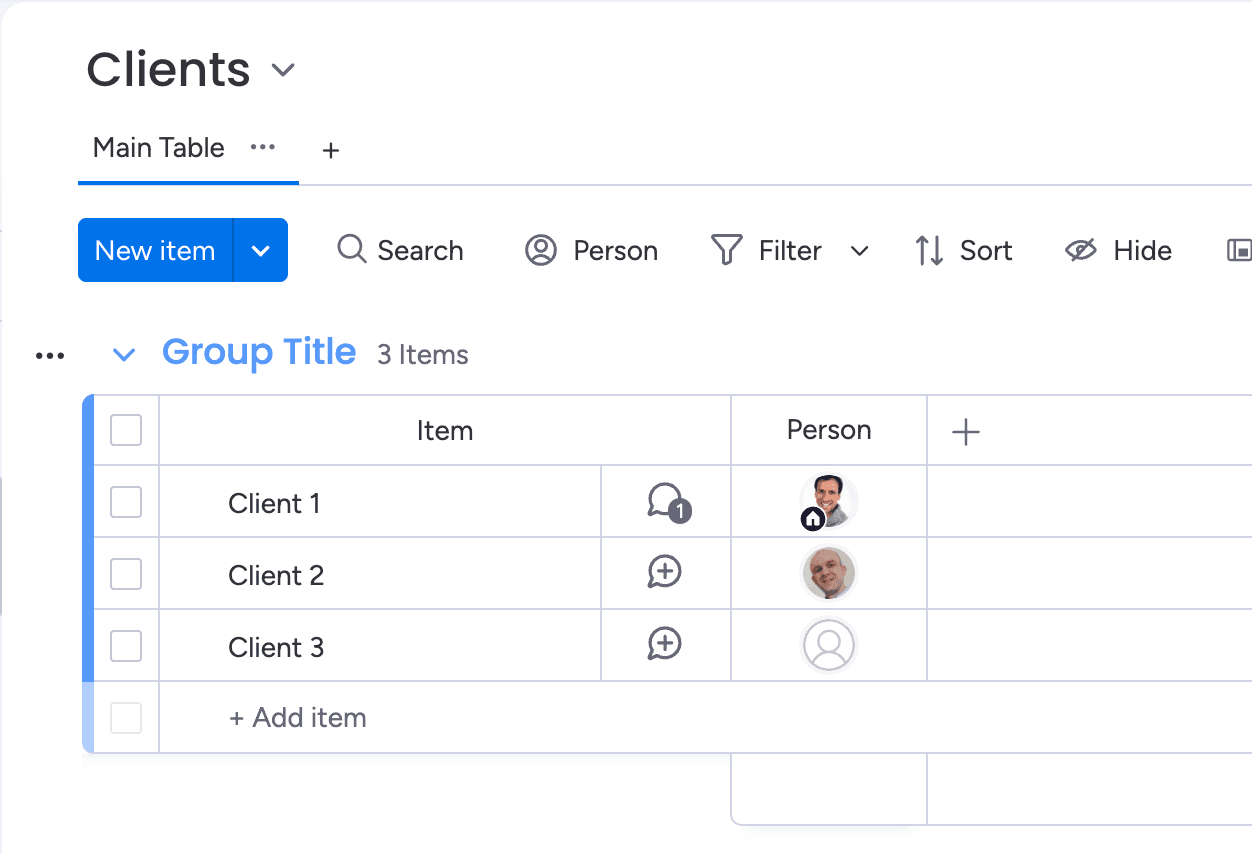Start a conversation on Client 3
Screen dimensions: 1252x854
click(665, 645)
